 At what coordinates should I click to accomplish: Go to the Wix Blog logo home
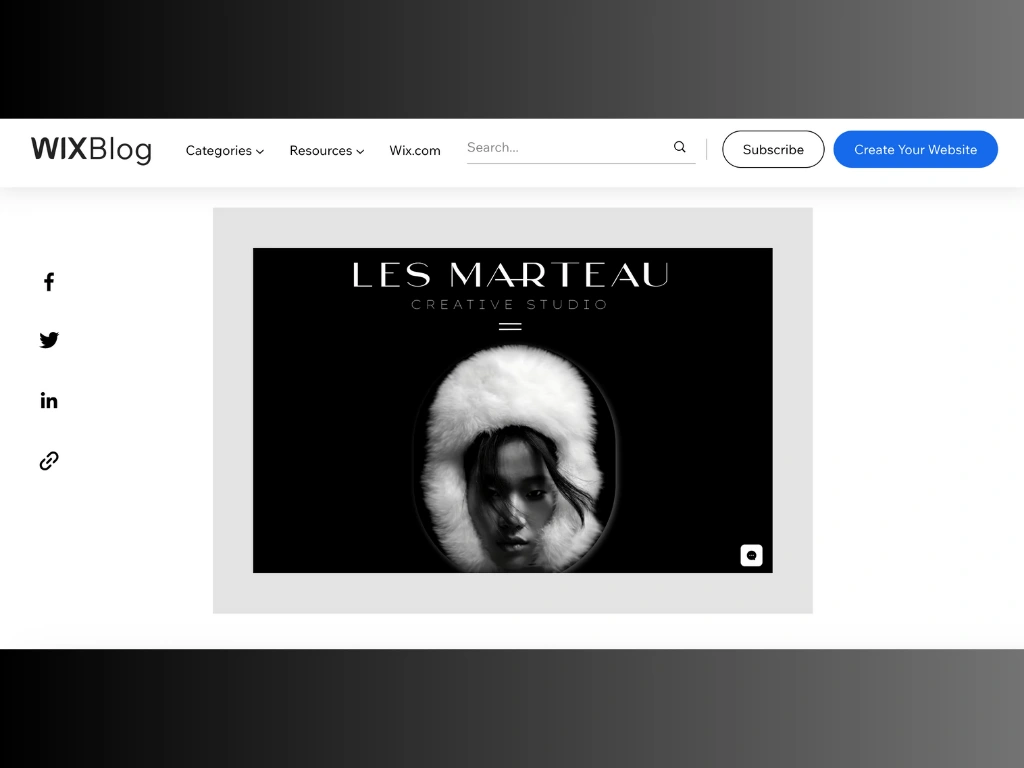coord(91,150)
